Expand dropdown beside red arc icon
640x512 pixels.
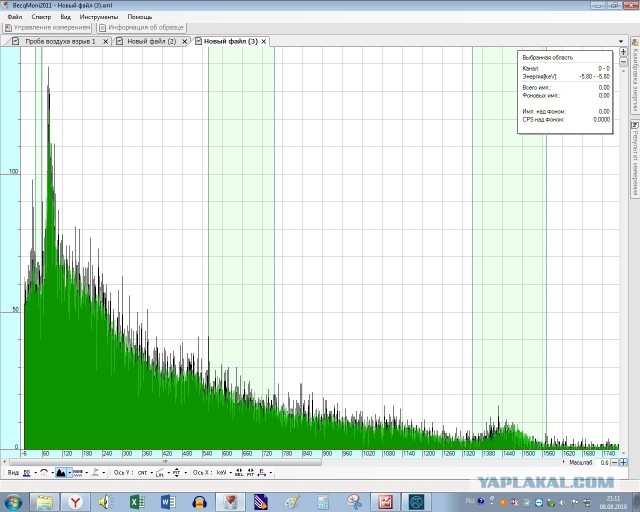pos(53,473)
